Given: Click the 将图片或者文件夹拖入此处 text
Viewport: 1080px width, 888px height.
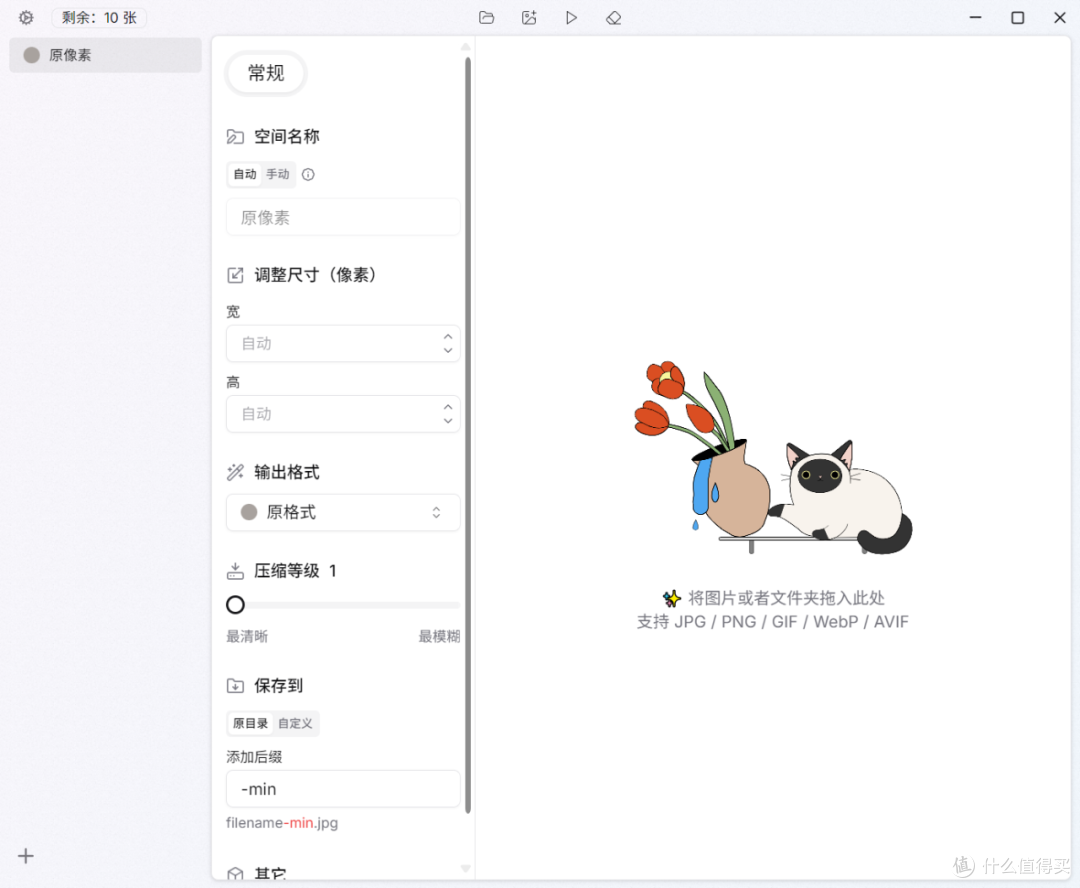Looking at the screenshot, I should (x=786, y=597).
